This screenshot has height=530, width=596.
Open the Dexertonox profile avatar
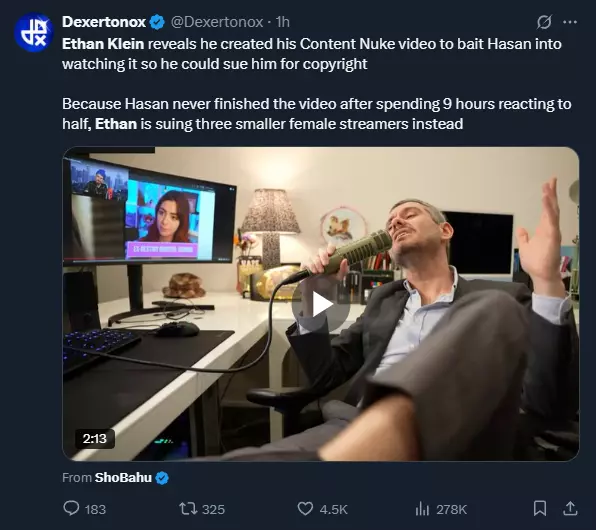pyautogui.click(x=33, y=32)
